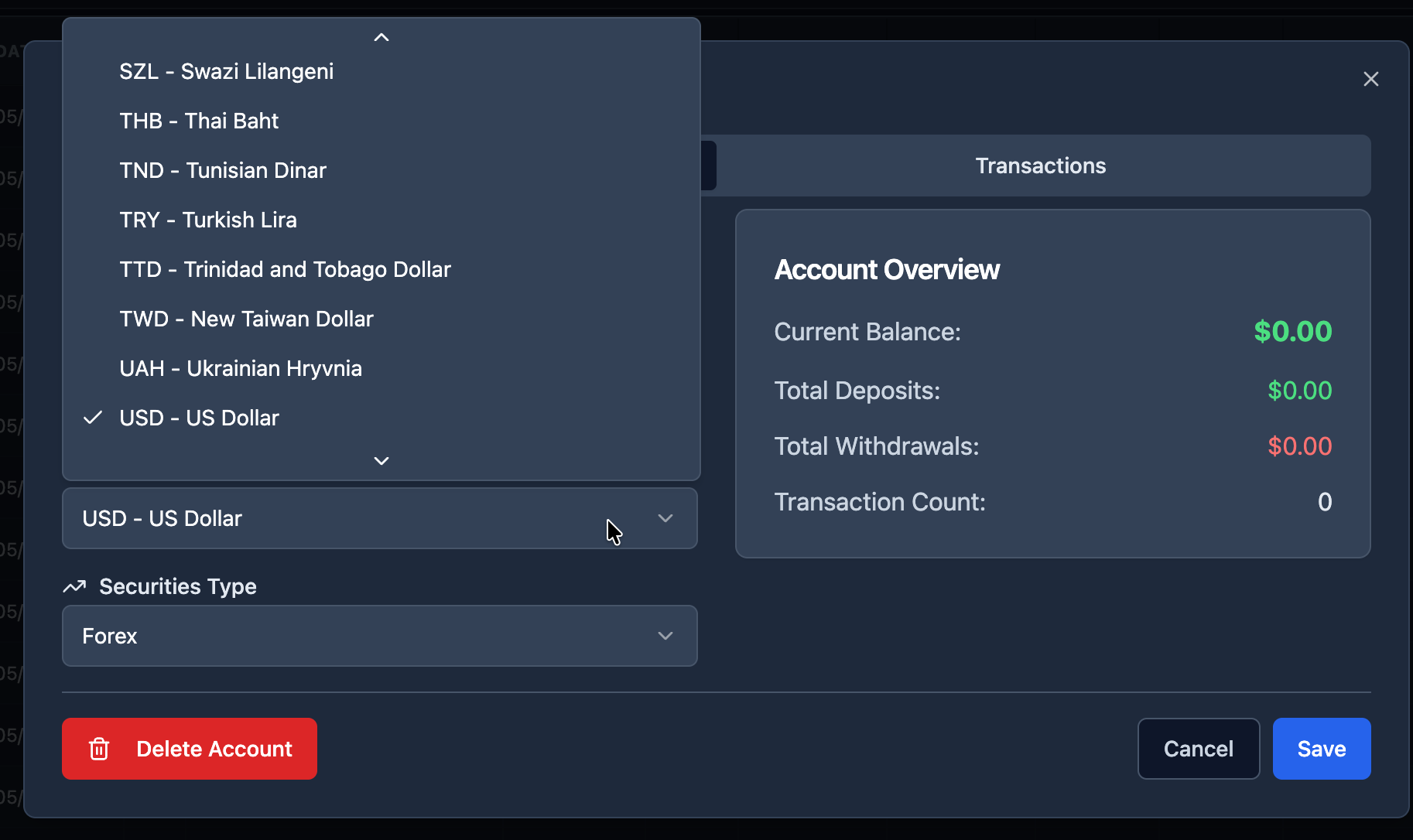Switch to the Transactions tab
Image resolution: width=1413 pixels, height=840 pixels.
coord(1040,166)
